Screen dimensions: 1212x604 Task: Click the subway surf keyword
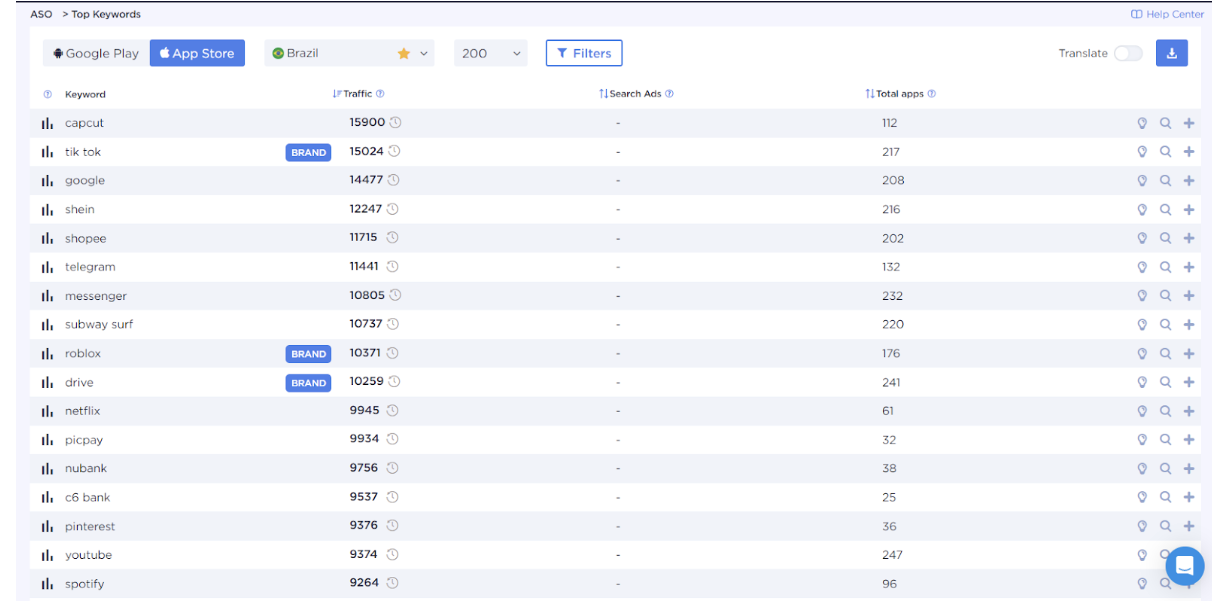tap(99, 324)
